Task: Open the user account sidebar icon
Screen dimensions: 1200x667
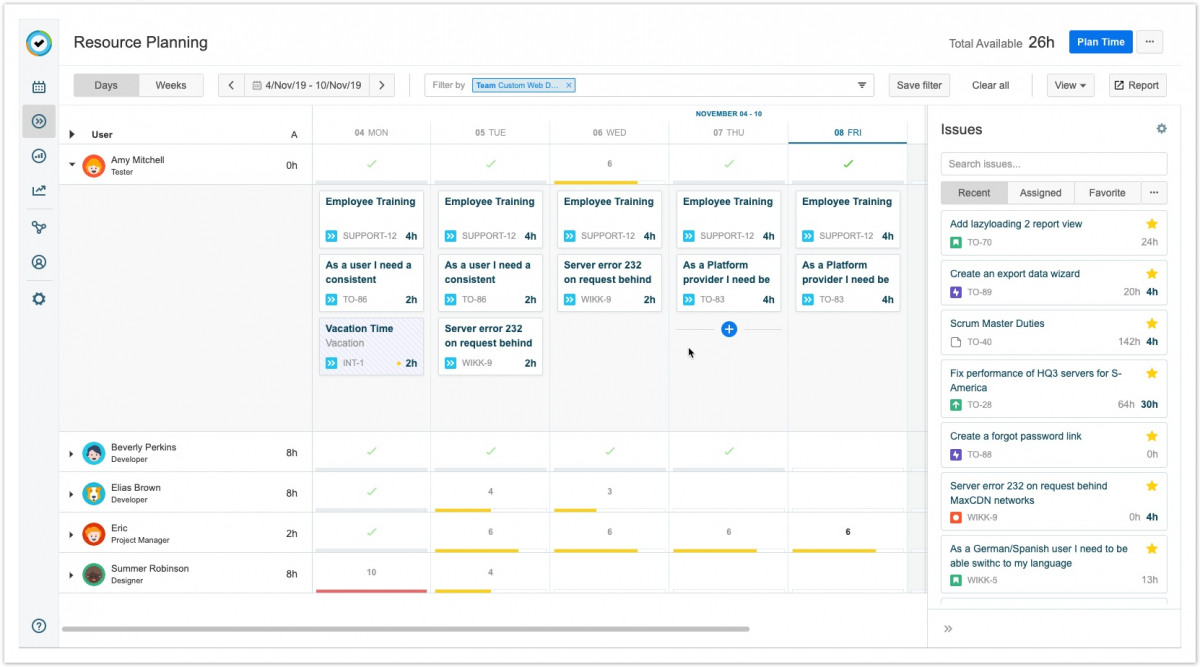Action: (x=39, y=263)
